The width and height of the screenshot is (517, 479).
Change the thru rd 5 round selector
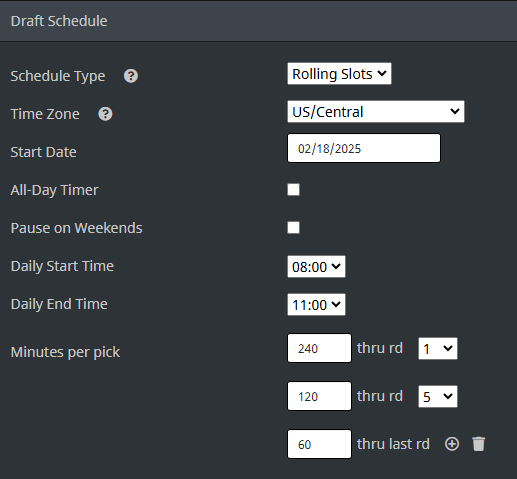click(x=438, y=397)
